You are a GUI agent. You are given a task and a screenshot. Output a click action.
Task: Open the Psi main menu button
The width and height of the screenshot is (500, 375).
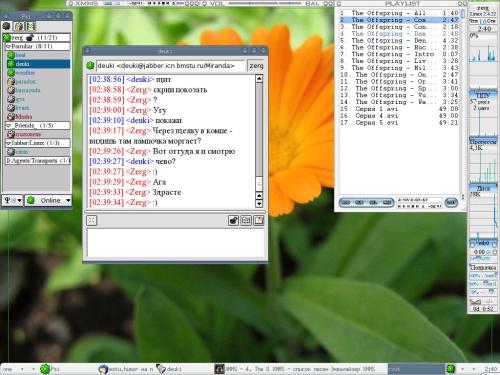click(x=12, y=200)
